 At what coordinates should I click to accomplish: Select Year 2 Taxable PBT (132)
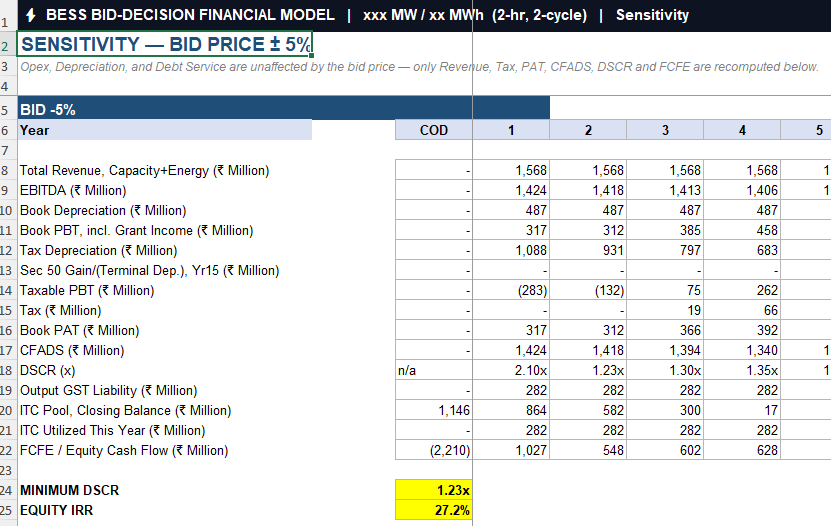tap(588, 291)
